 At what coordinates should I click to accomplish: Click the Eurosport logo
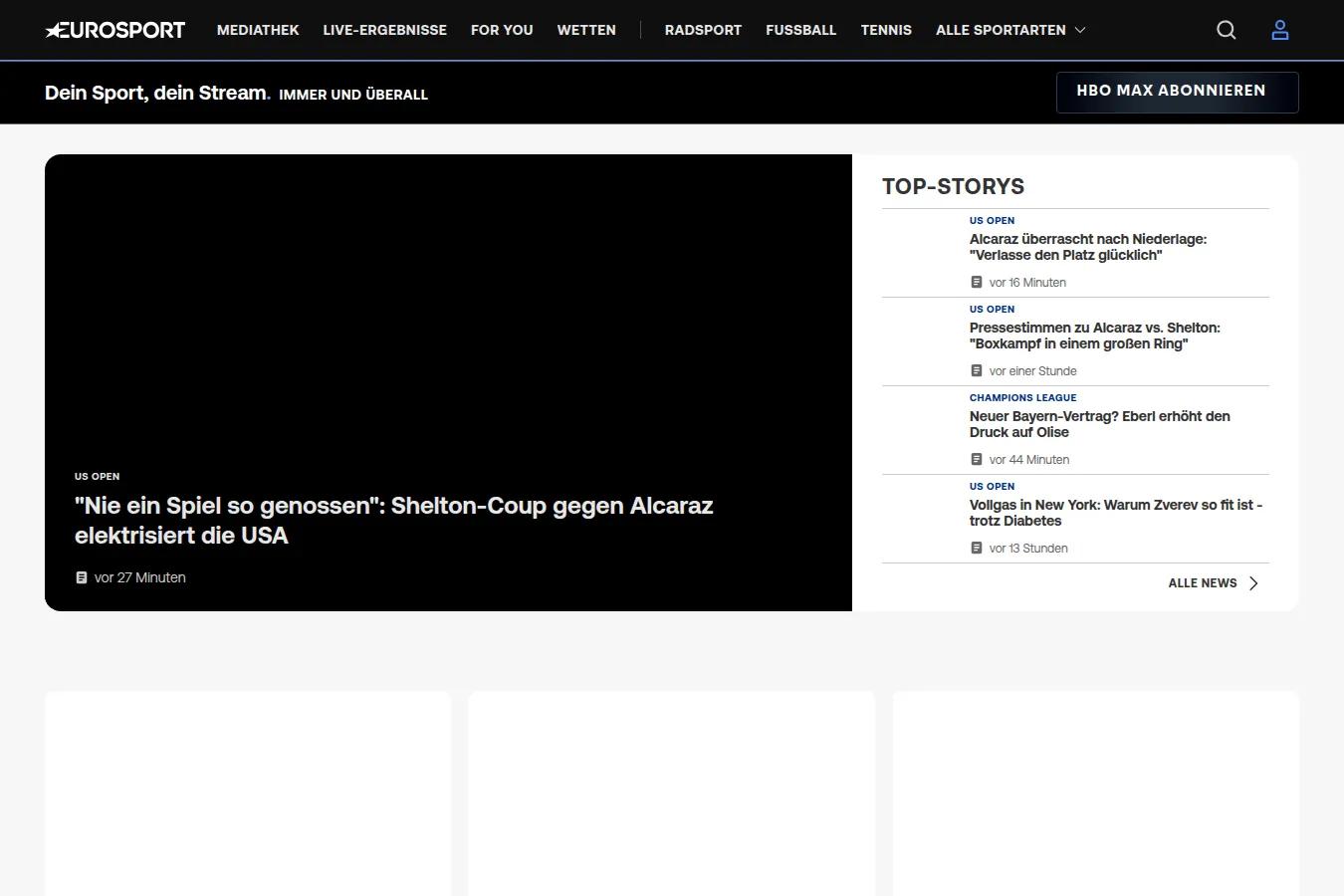tap(114, 30)
